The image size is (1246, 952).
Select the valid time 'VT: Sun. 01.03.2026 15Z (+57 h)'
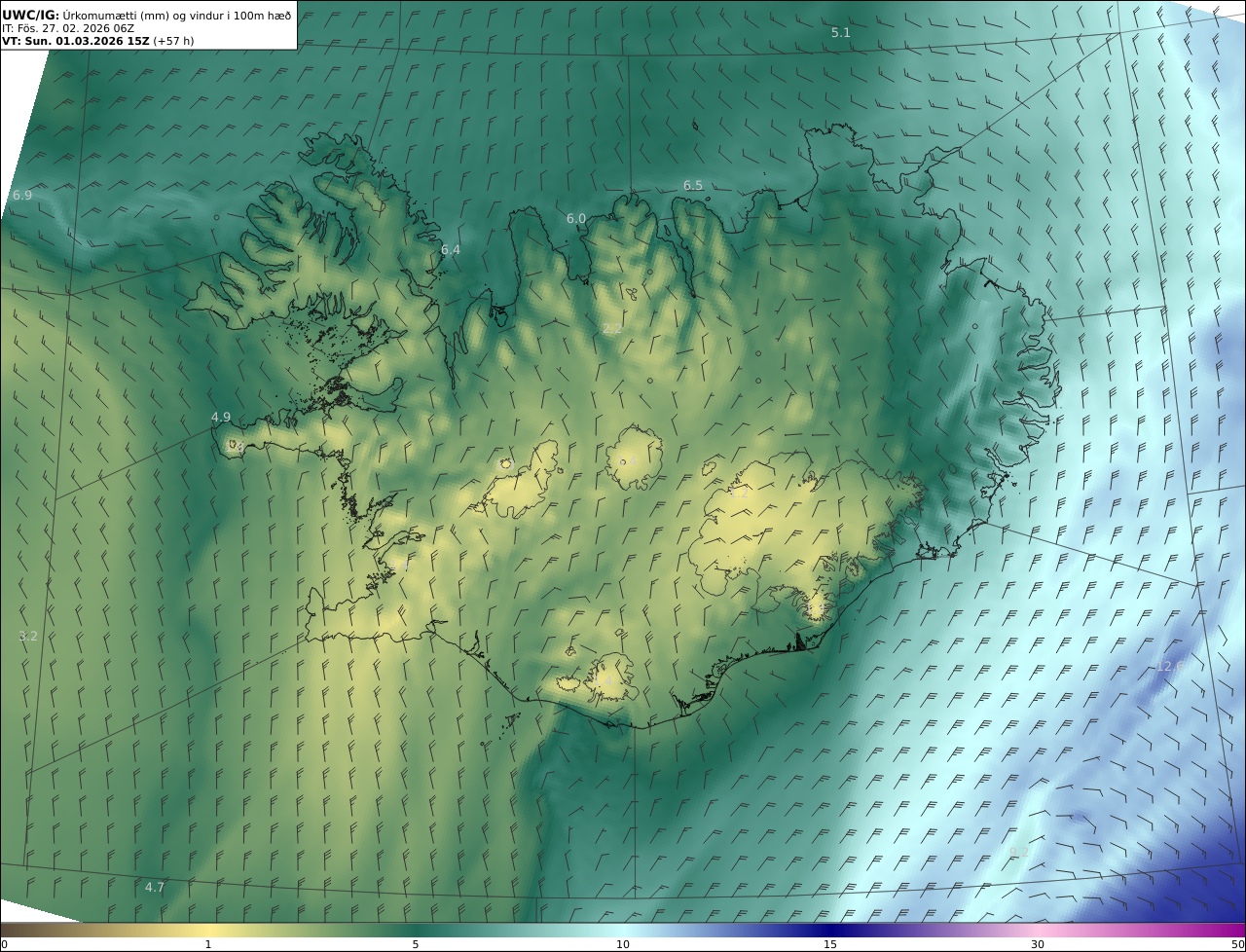tap(98, 41)
